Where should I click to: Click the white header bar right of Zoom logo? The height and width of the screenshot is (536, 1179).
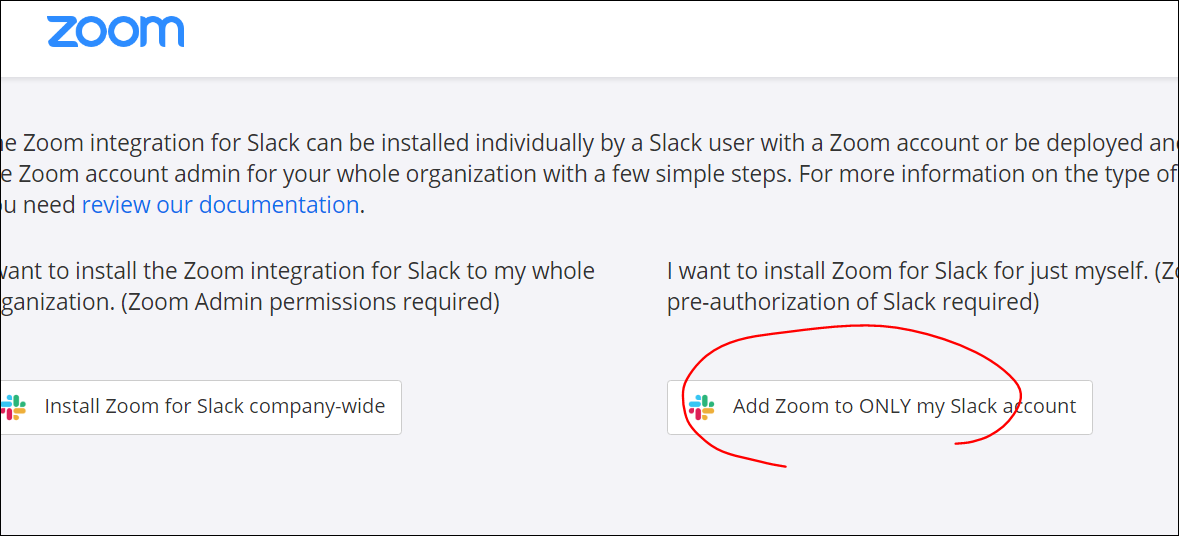click(680, 38)
